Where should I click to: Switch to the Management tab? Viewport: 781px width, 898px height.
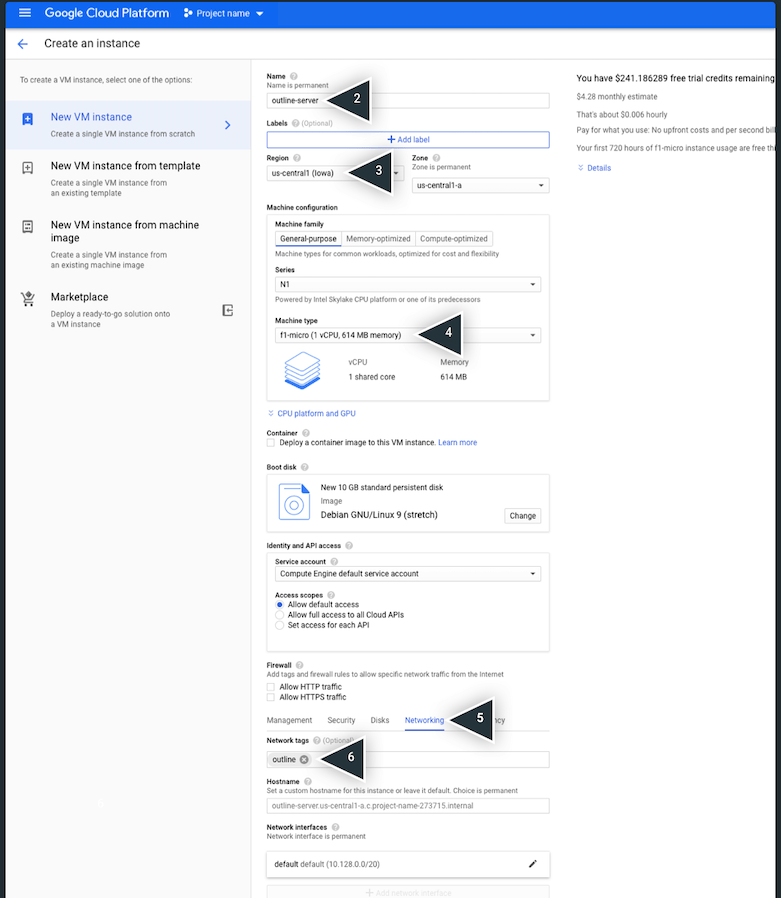point(289,720)
